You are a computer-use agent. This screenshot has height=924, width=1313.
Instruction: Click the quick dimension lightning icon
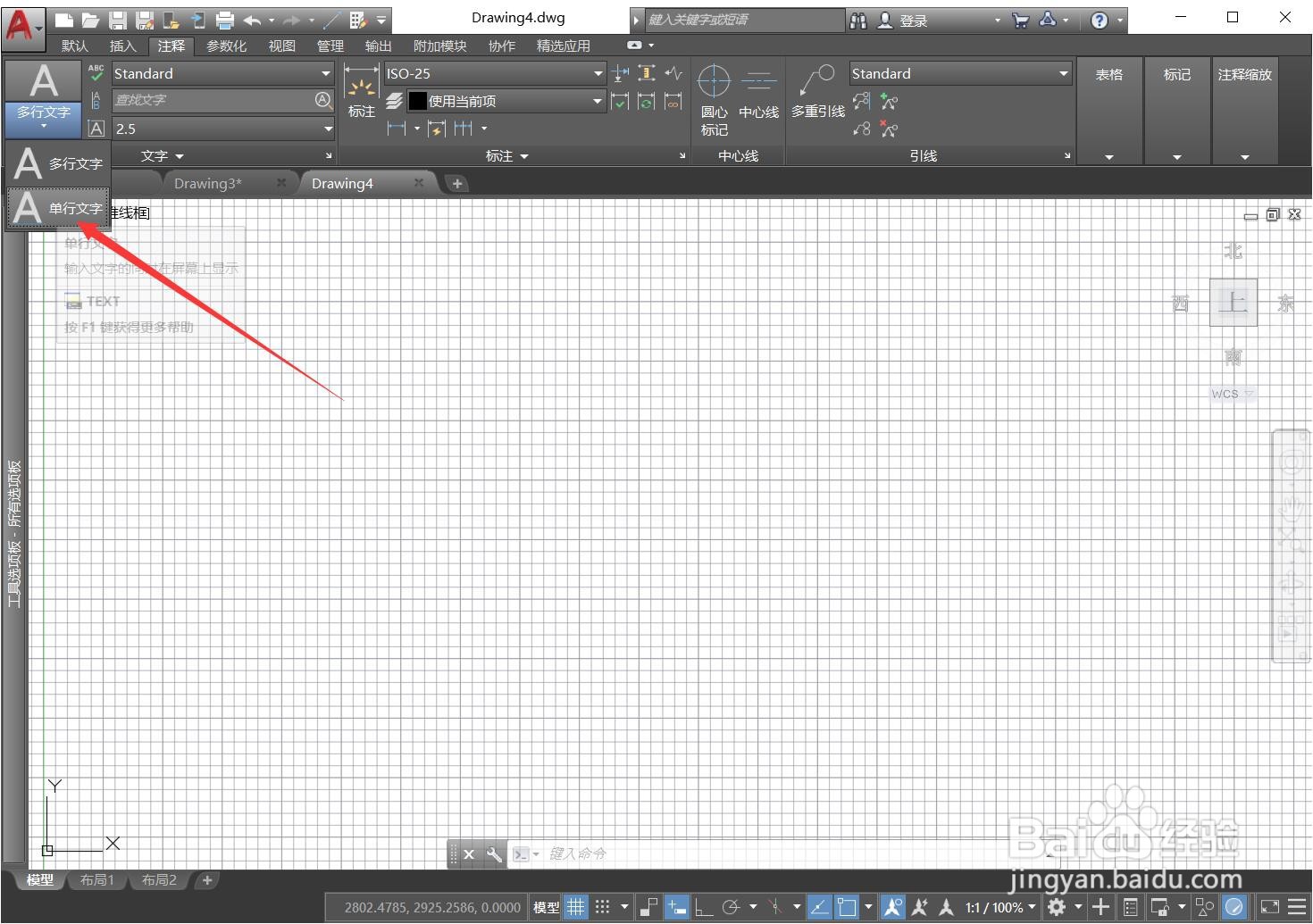437,129
